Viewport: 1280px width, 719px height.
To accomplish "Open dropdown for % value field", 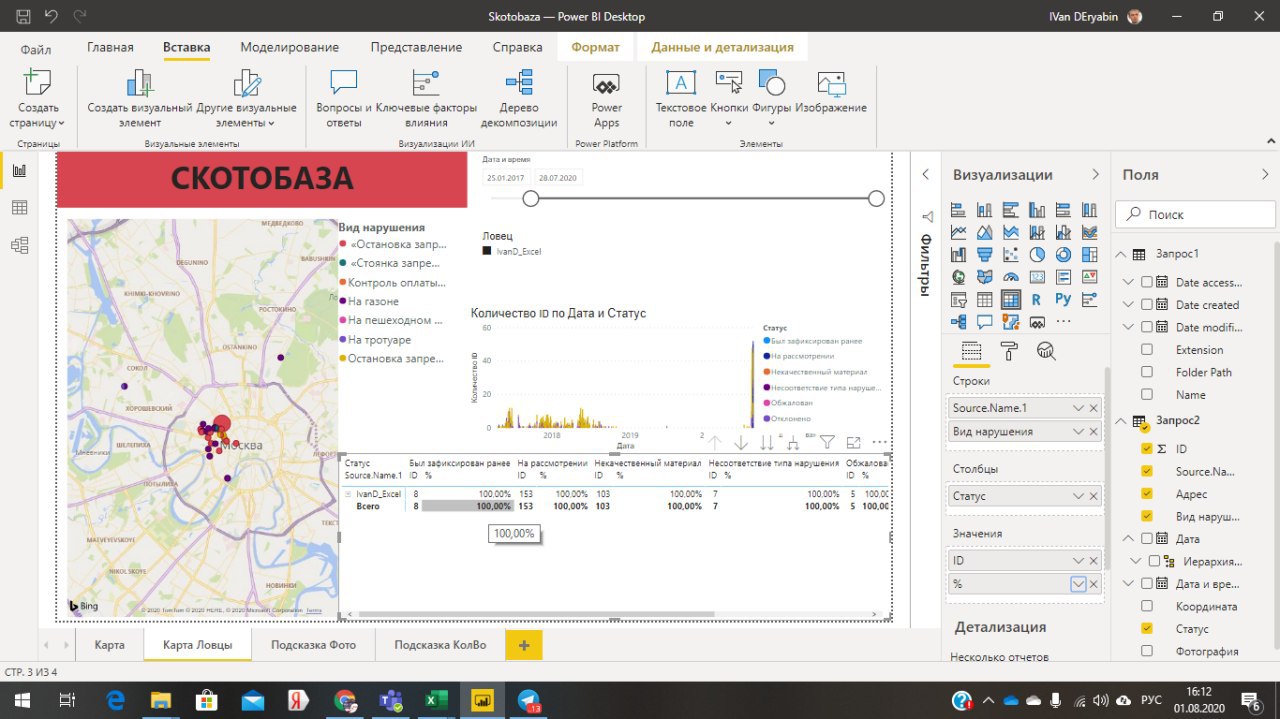I will pos(1078,584).
